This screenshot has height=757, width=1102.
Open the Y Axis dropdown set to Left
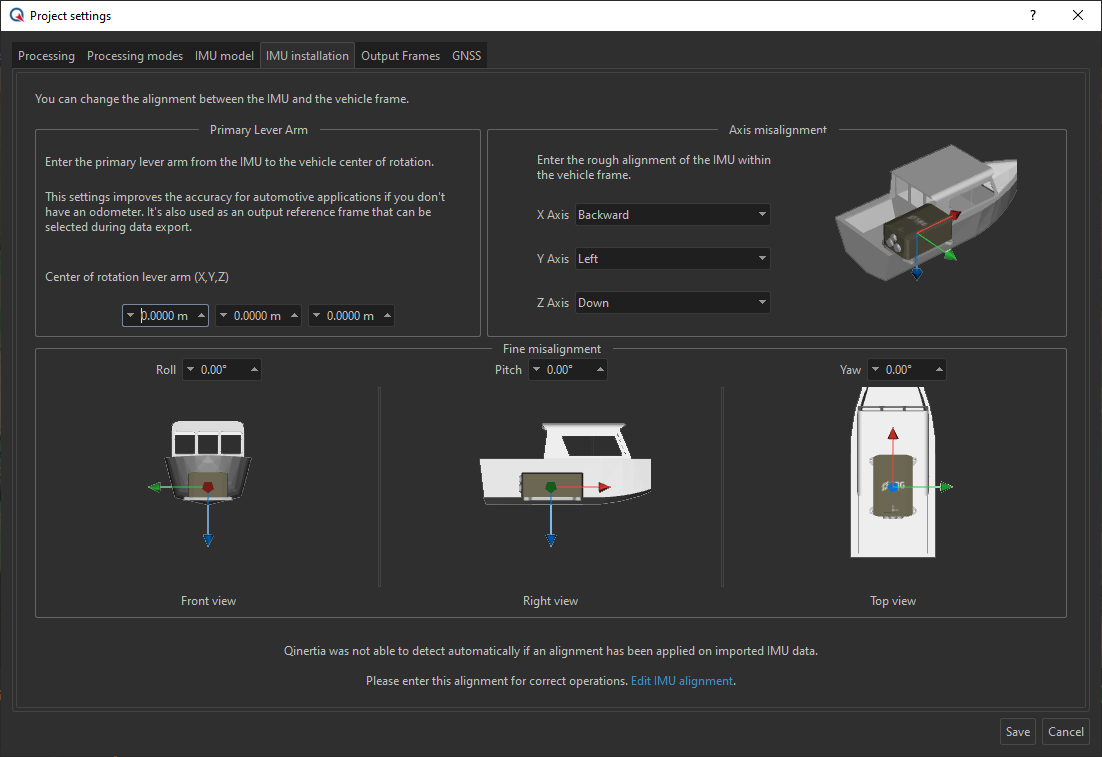pos(673,259)
